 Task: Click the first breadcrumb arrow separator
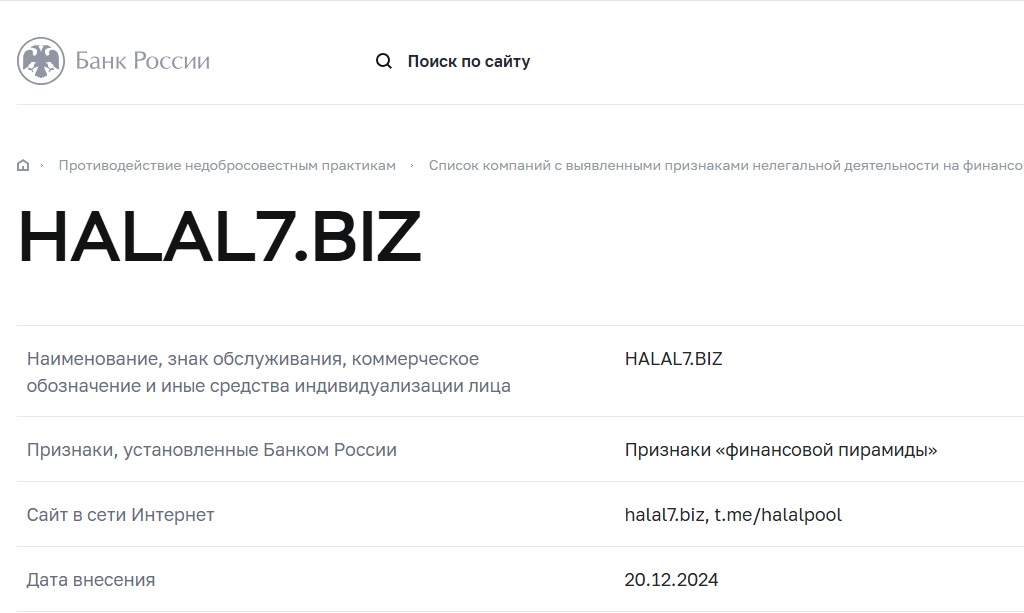[42, 166]
